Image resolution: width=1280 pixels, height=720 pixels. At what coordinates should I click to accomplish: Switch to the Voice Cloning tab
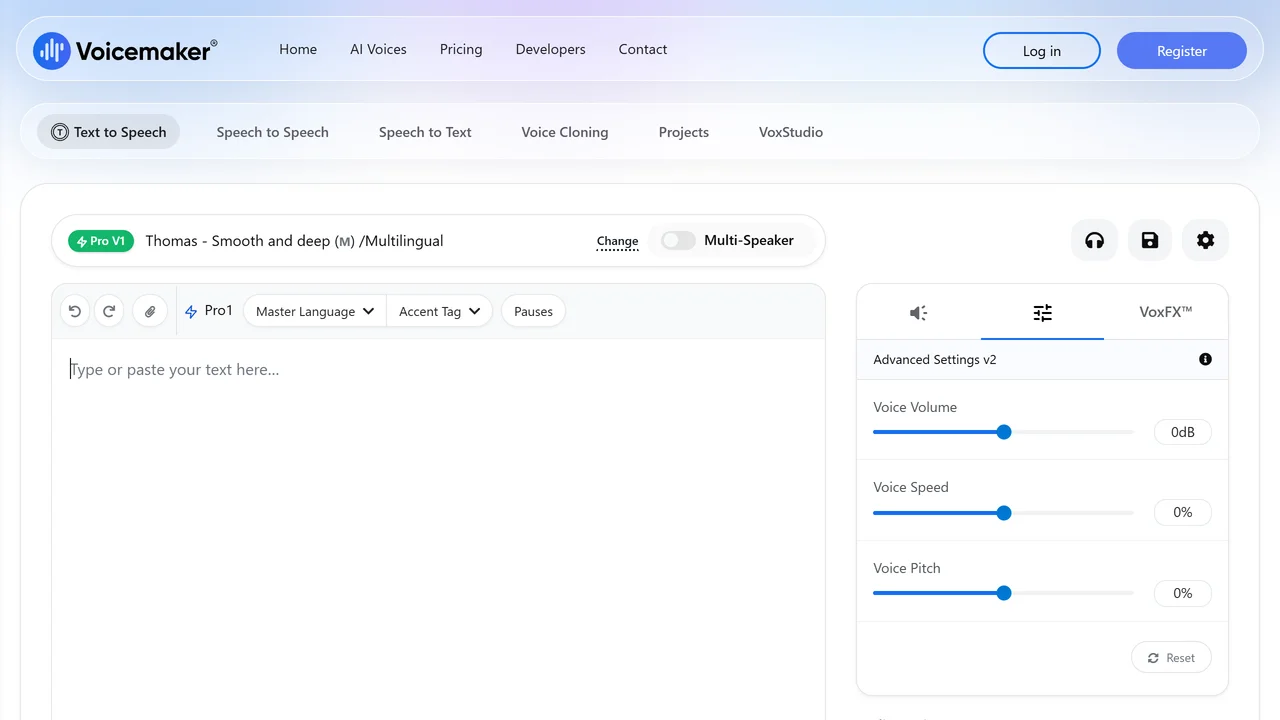click(x=565, y=132)
